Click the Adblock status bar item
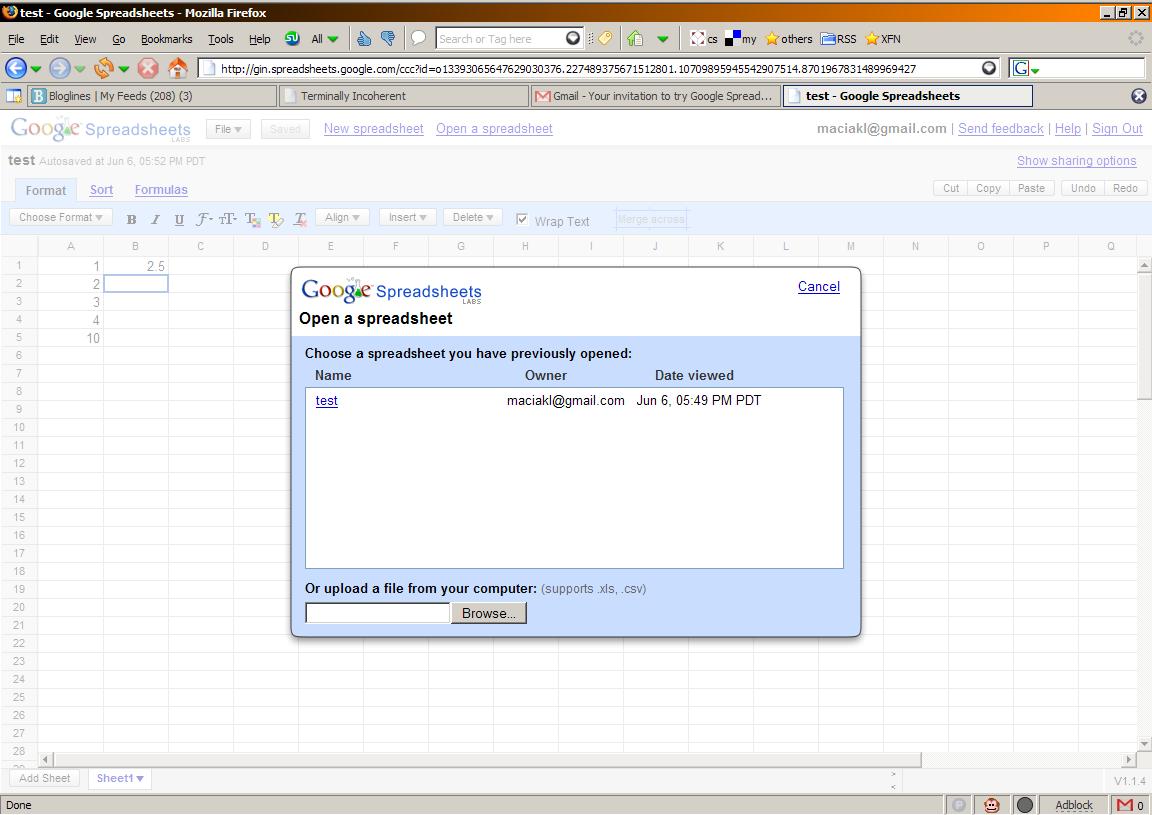1152x815 pixels. pos(1073,805)
